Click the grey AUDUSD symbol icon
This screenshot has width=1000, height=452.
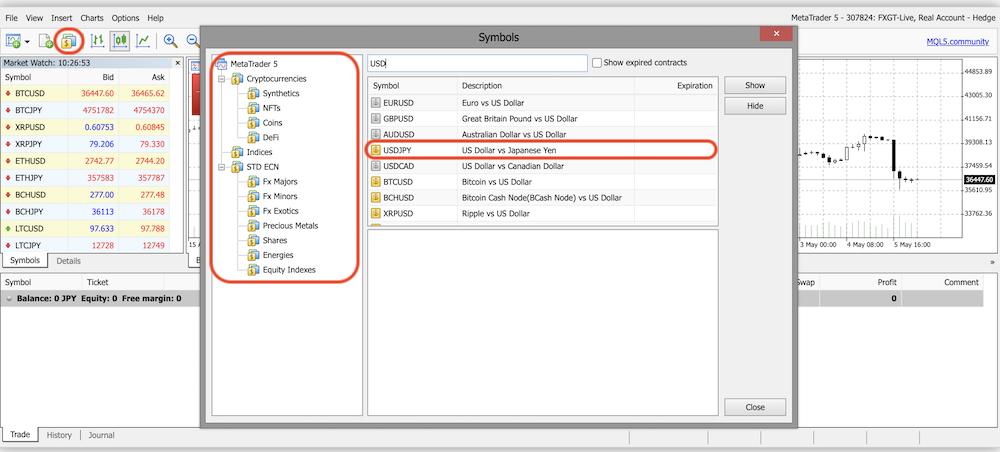(x=376, y=135)
